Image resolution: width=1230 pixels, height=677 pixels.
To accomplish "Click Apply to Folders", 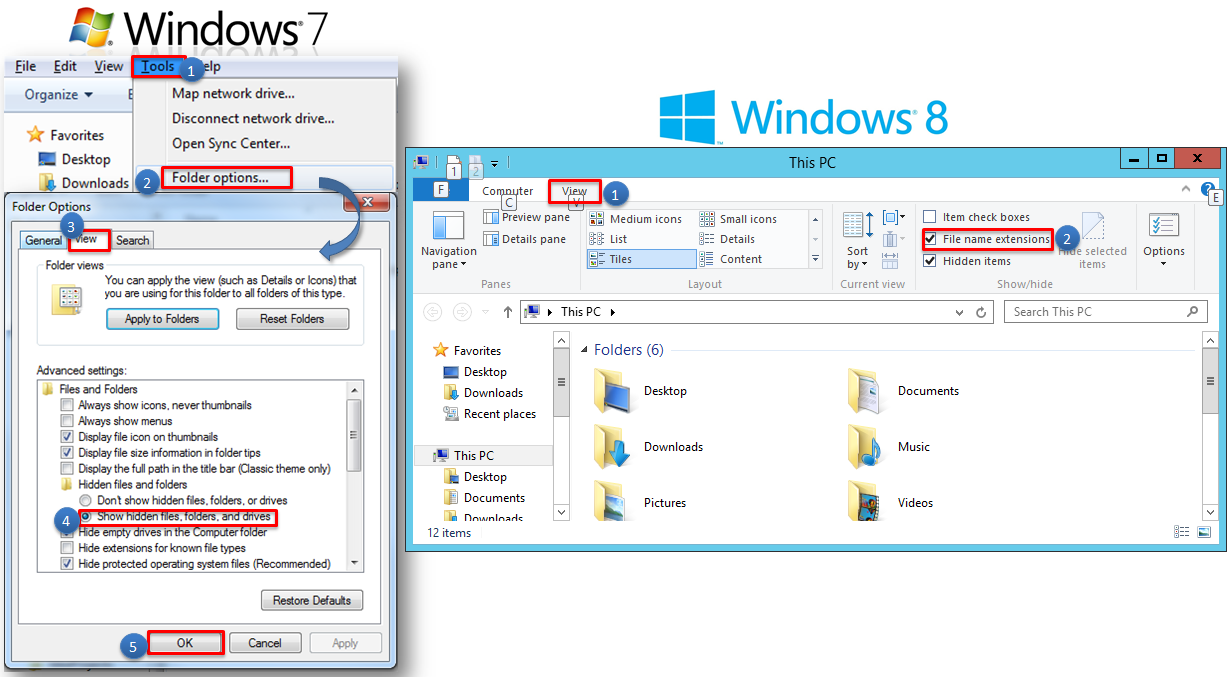I will 162,318.
